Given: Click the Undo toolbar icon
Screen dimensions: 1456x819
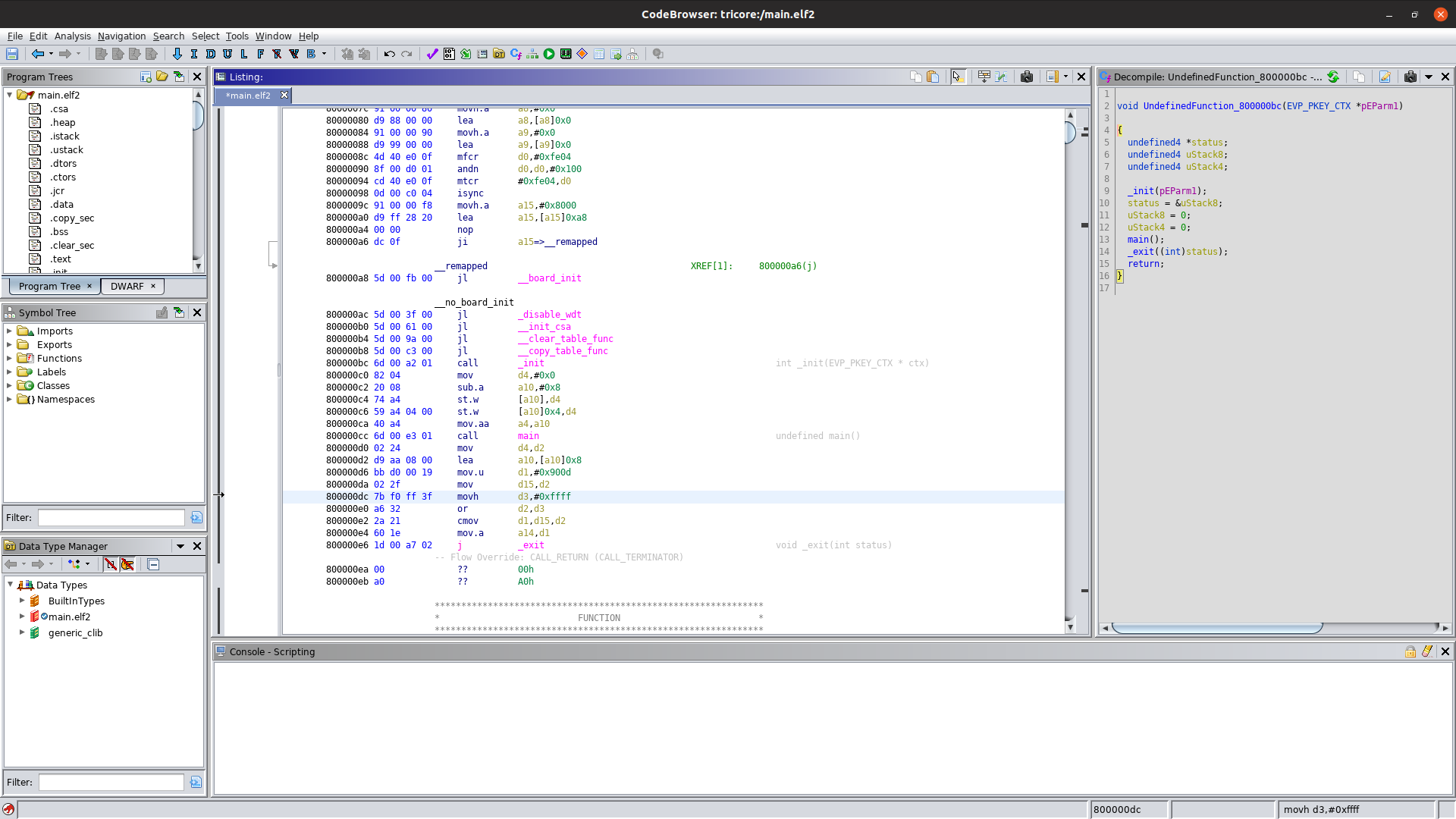Looking at the screenshot, I should (x=390, y=54).
